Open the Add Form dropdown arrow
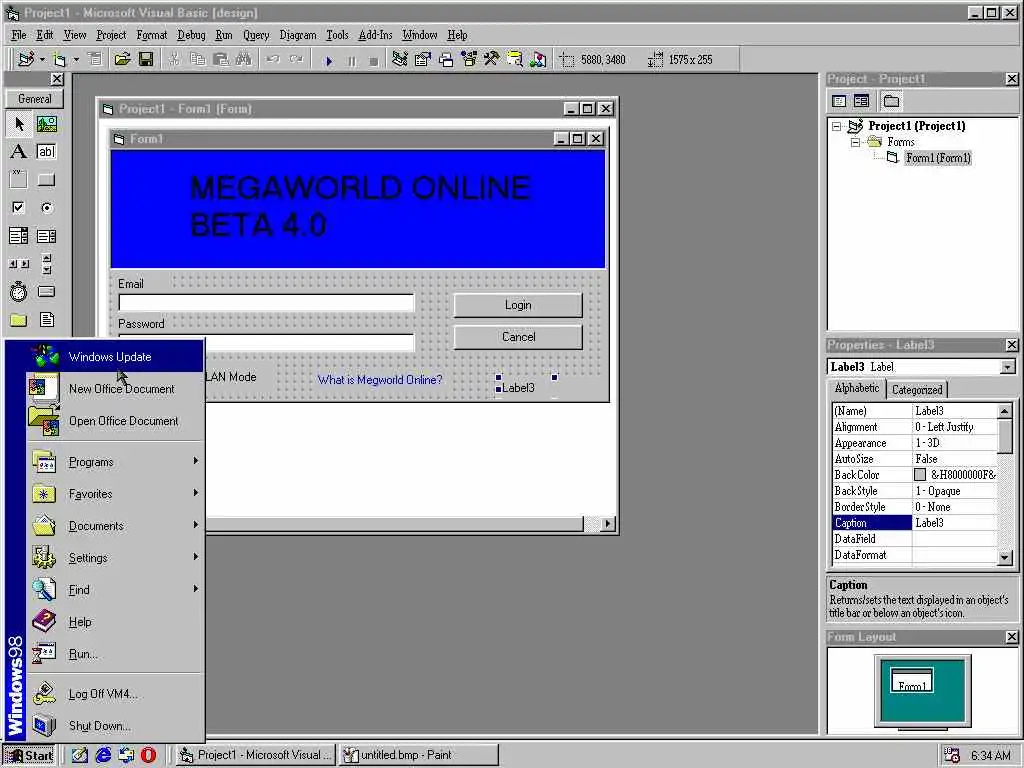Screen dimensions: 1024x768 coord(76,59)
